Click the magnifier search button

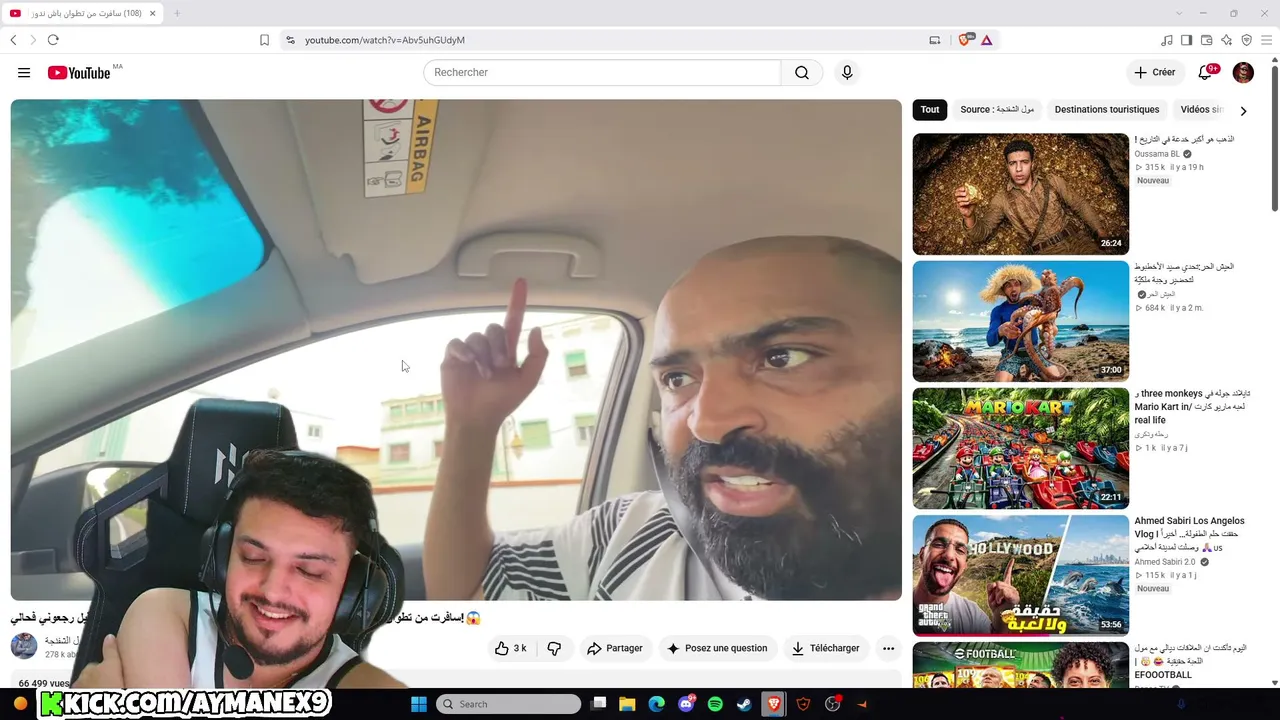tap(802, 72)
